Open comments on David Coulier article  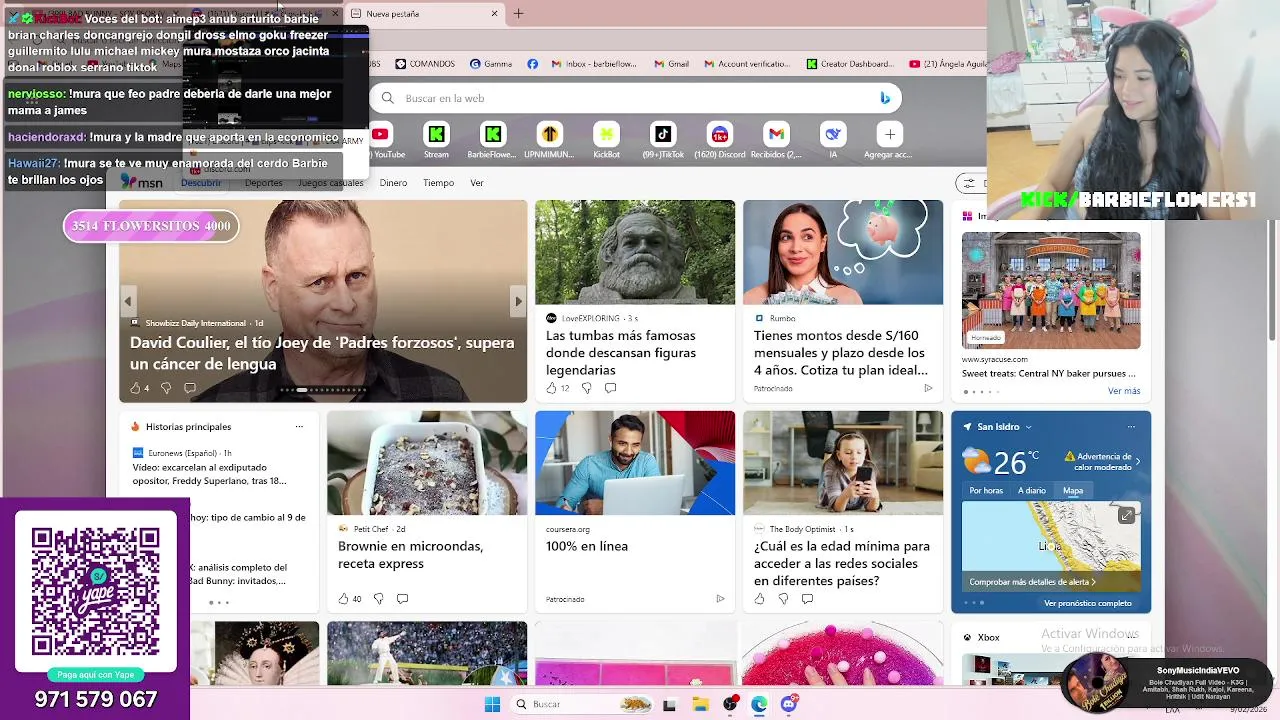190,388
